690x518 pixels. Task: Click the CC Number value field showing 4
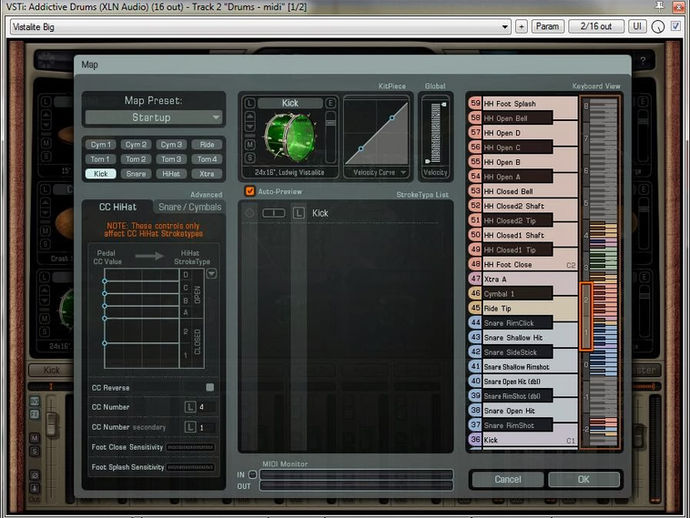(207, 407)
